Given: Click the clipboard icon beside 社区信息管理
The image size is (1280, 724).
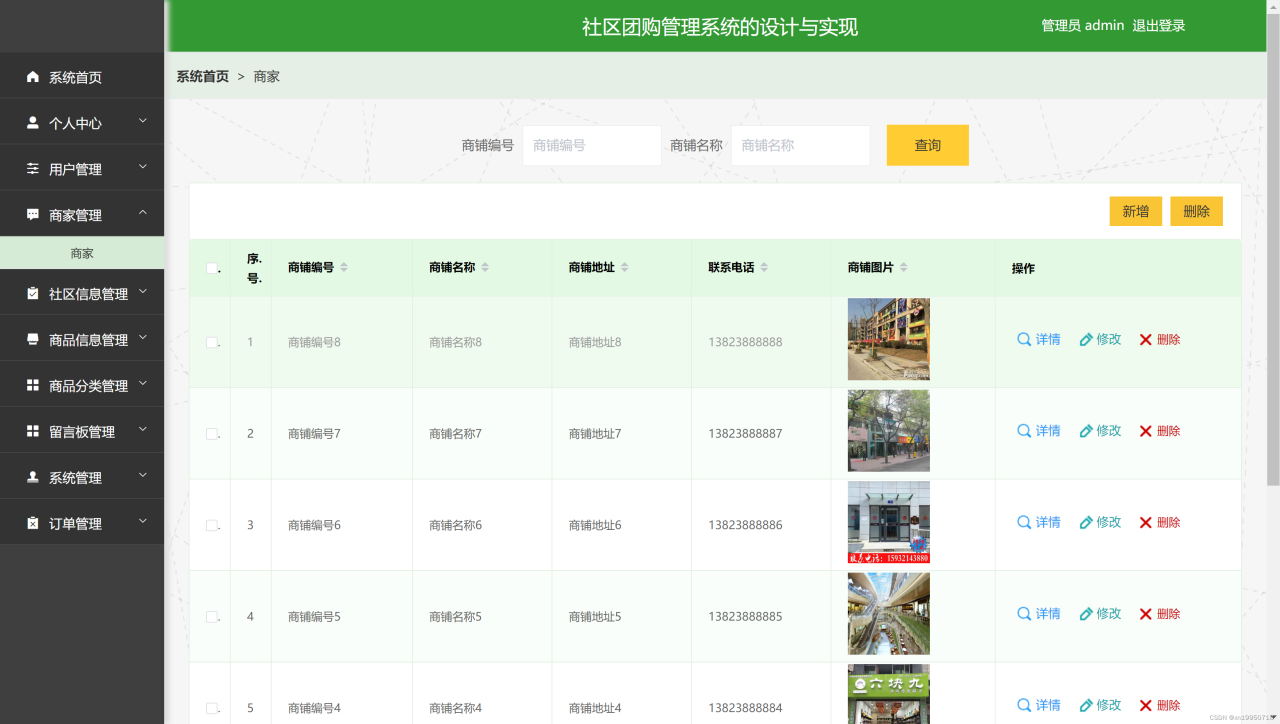Looking at the screenshot, I should pyautogui.click(x=33, y=293).
